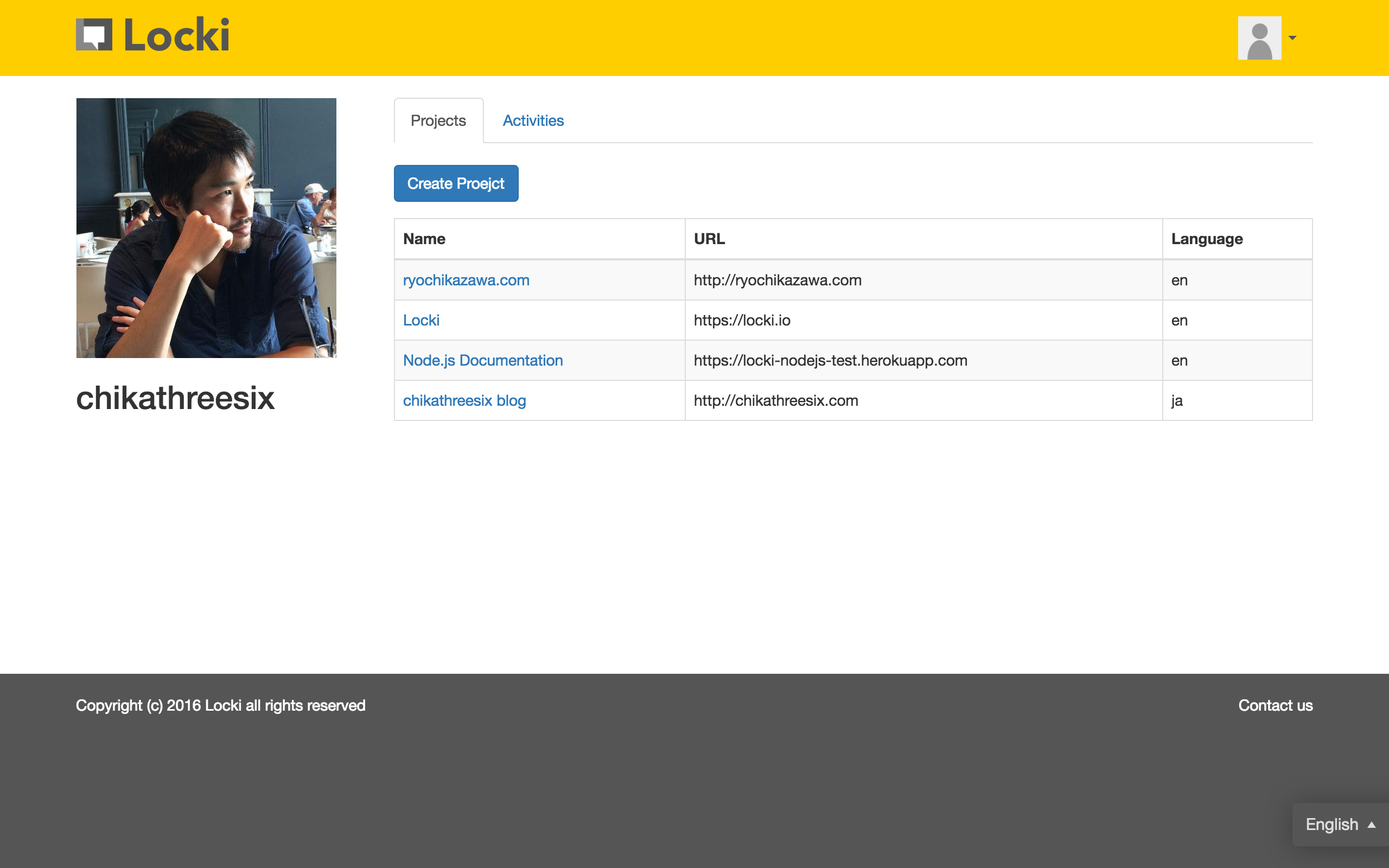Click the user avatar icon in header

point(1259,38)
